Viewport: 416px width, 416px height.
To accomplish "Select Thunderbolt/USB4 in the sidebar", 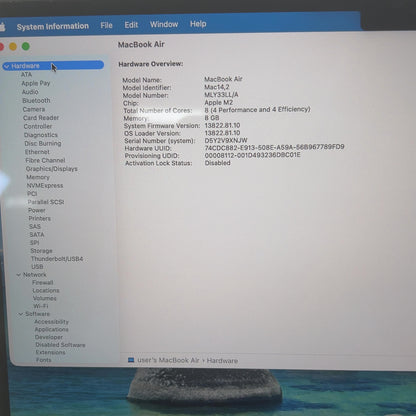I will 57,259.
